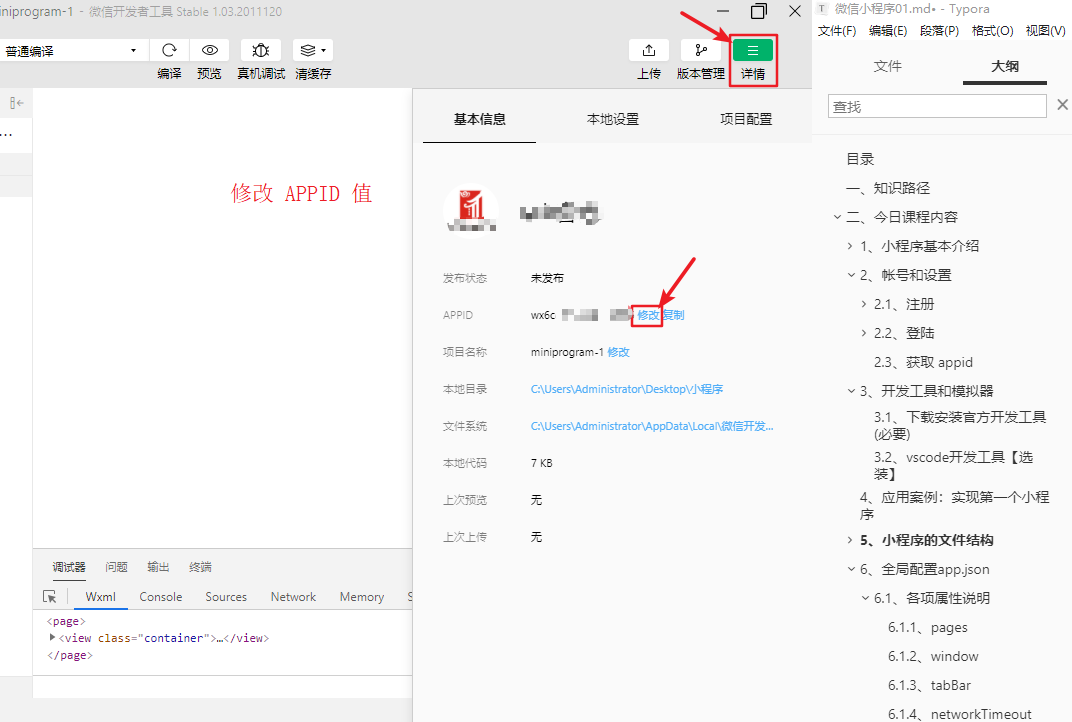Screen dimensions: 1072x722
Task: Select the 输出 panel tab
Action: tap(158, 567)
